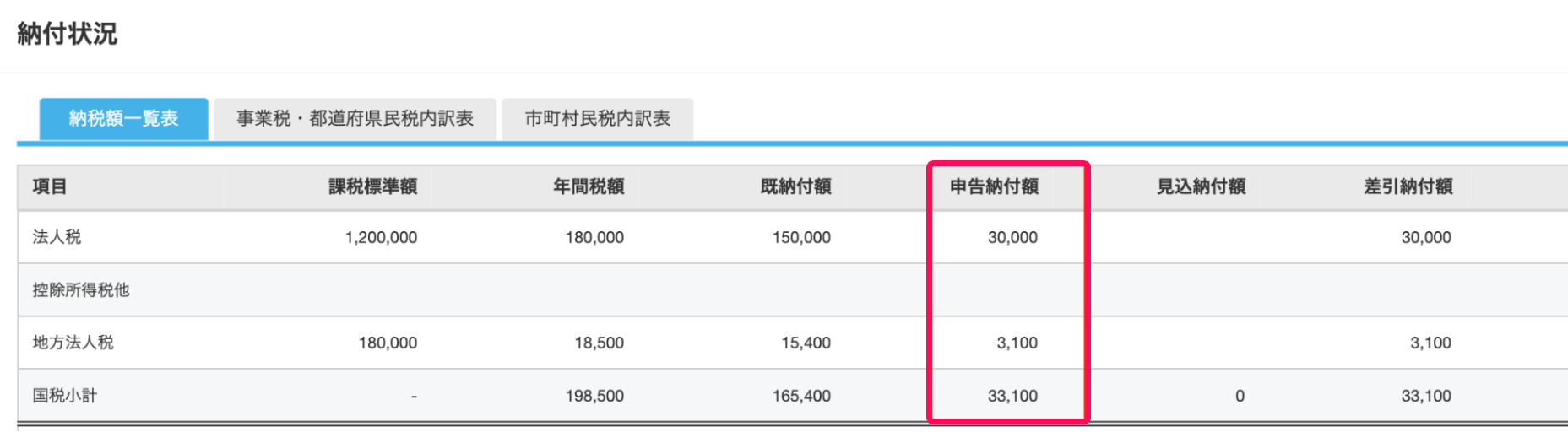Image resolution: width=1568 pixels, height=432 pixels.
Task: Click the 申告納付額 column header
Action: click(994, 186)
